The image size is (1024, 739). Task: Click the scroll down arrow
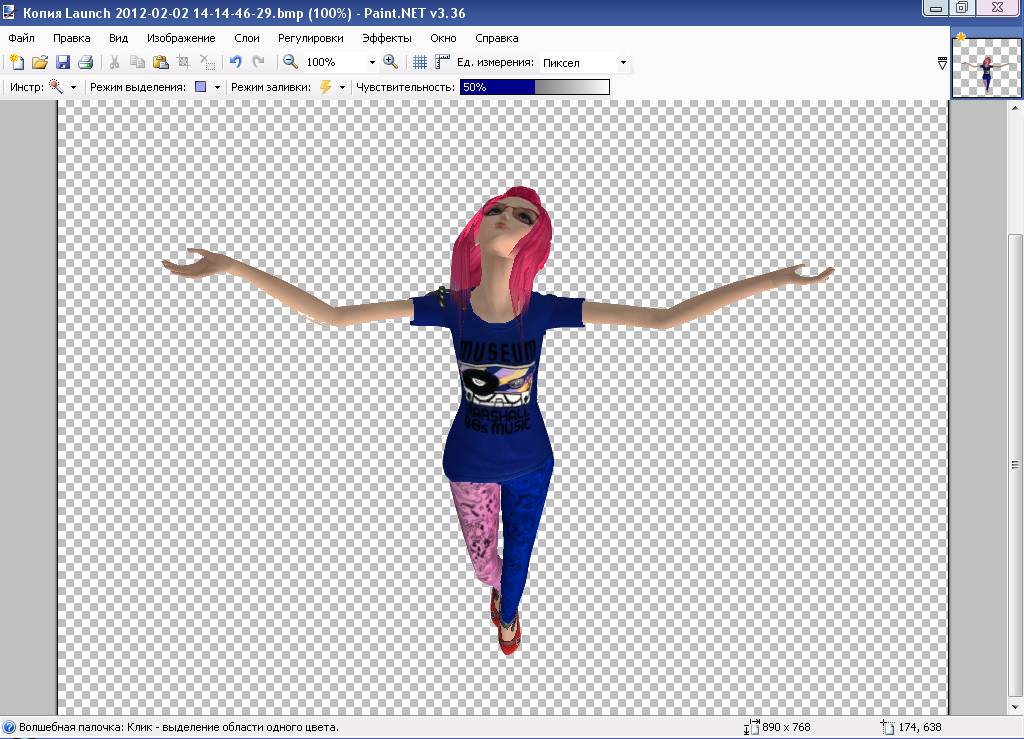(x=1015, y=707)
